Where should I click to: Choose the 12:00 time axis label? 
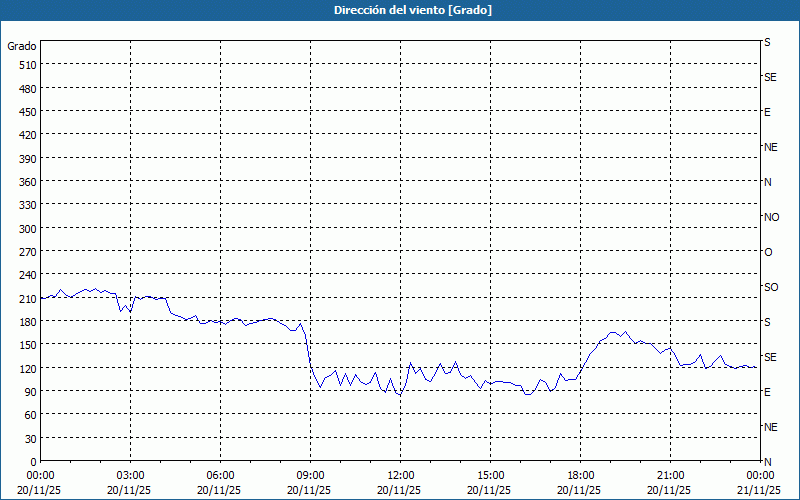click(400, 475)
